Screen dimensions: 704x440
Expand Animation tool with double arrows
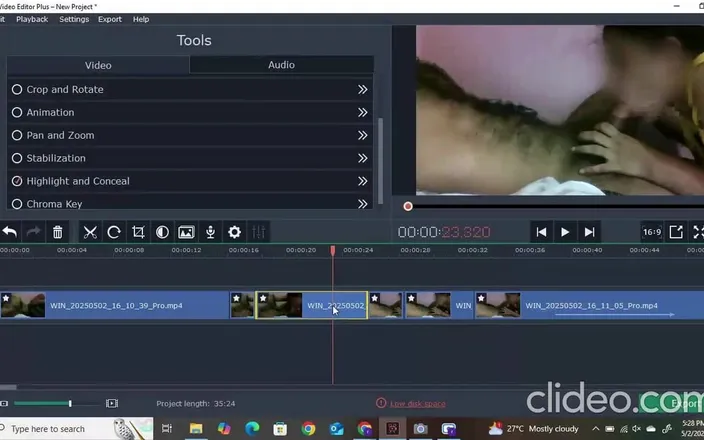point(362,112)
